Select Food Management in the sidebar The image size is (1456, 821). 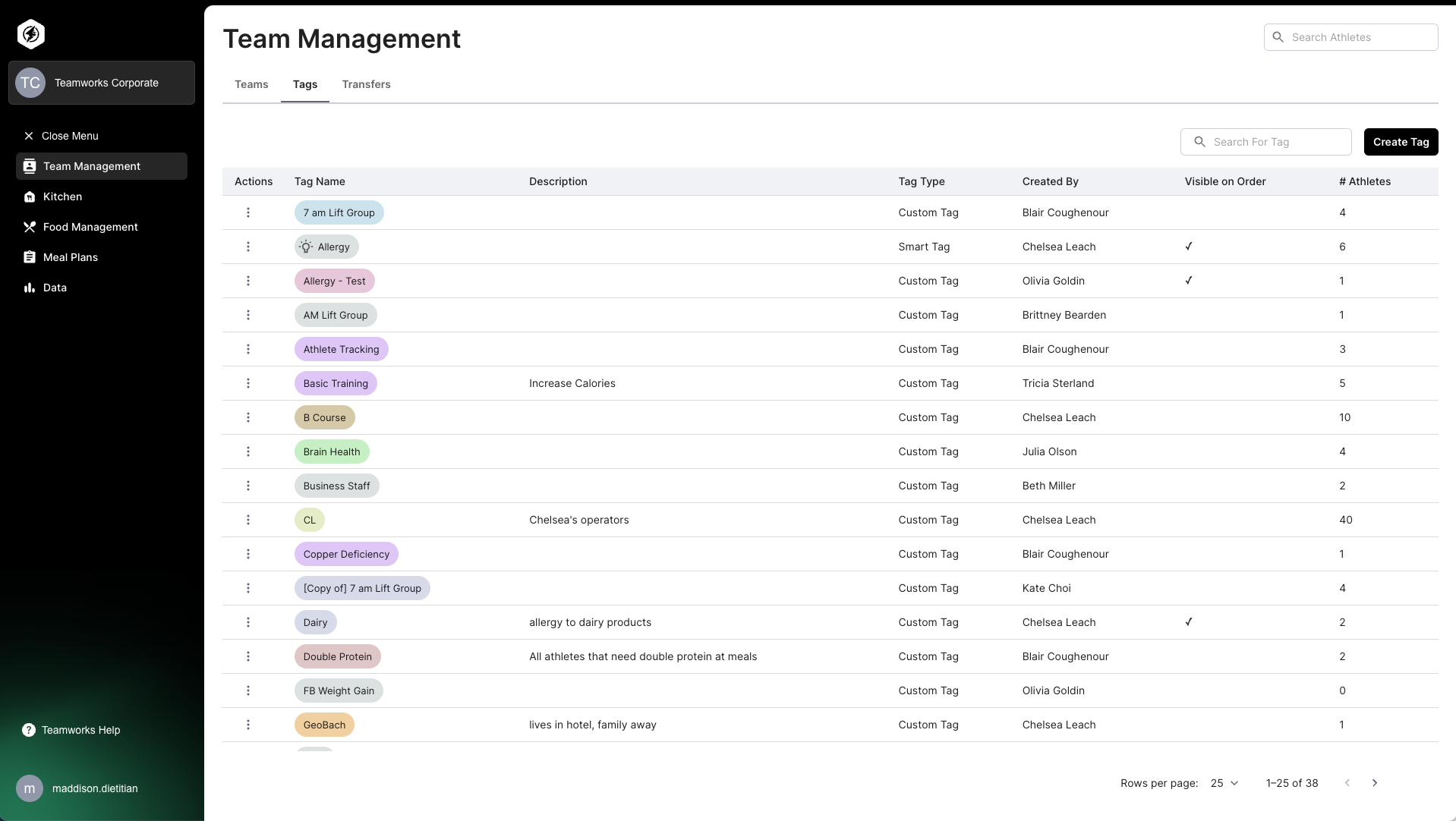(x=90, y=226)
